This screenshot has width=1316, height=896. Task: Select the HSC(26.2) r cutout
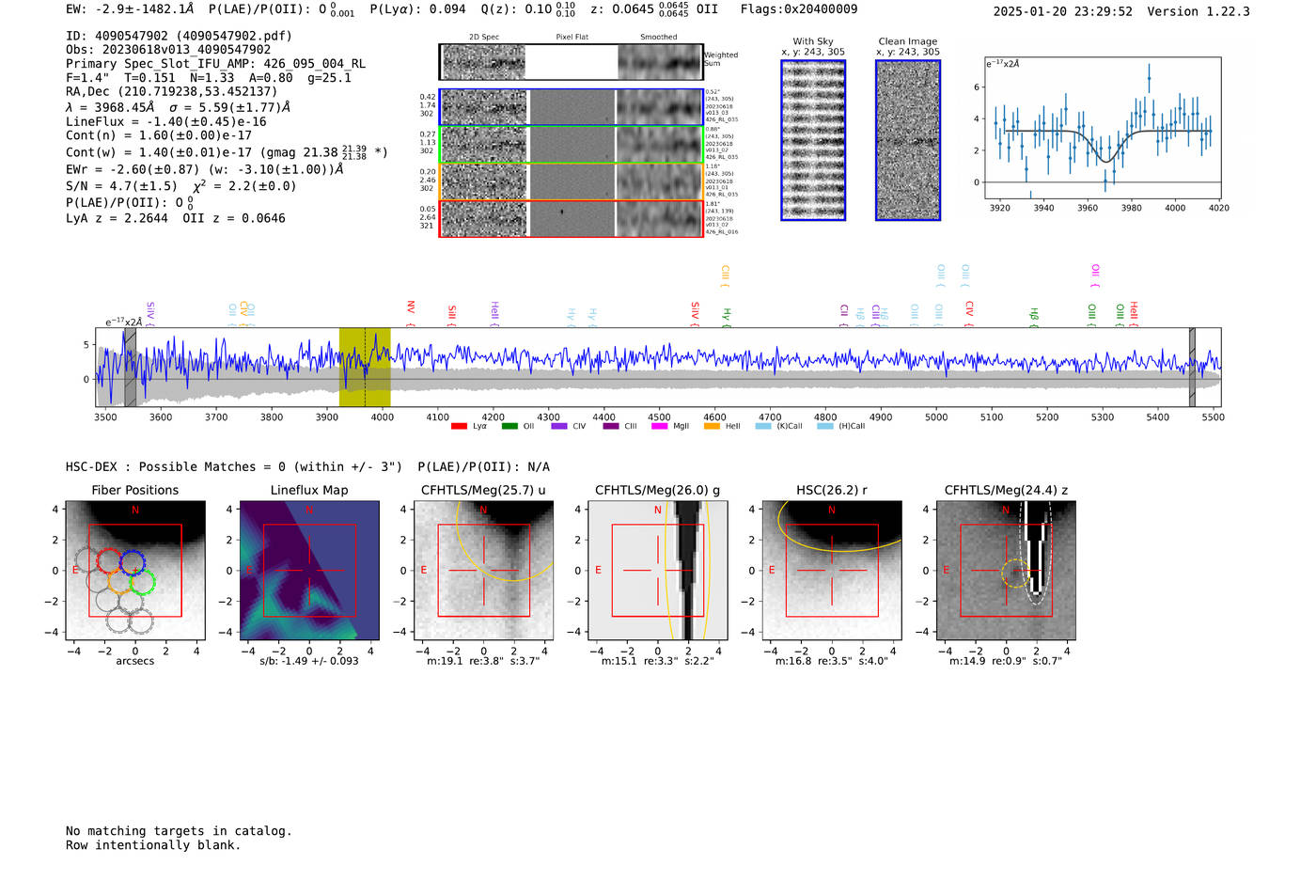point(832,571)
